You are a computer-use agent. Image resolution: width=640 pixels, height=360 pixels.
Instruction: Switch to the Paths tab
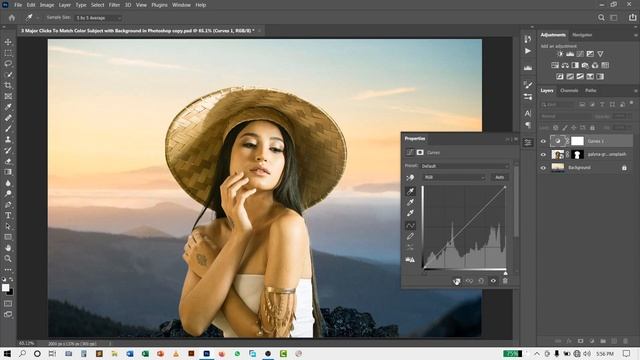click(591, 91)
